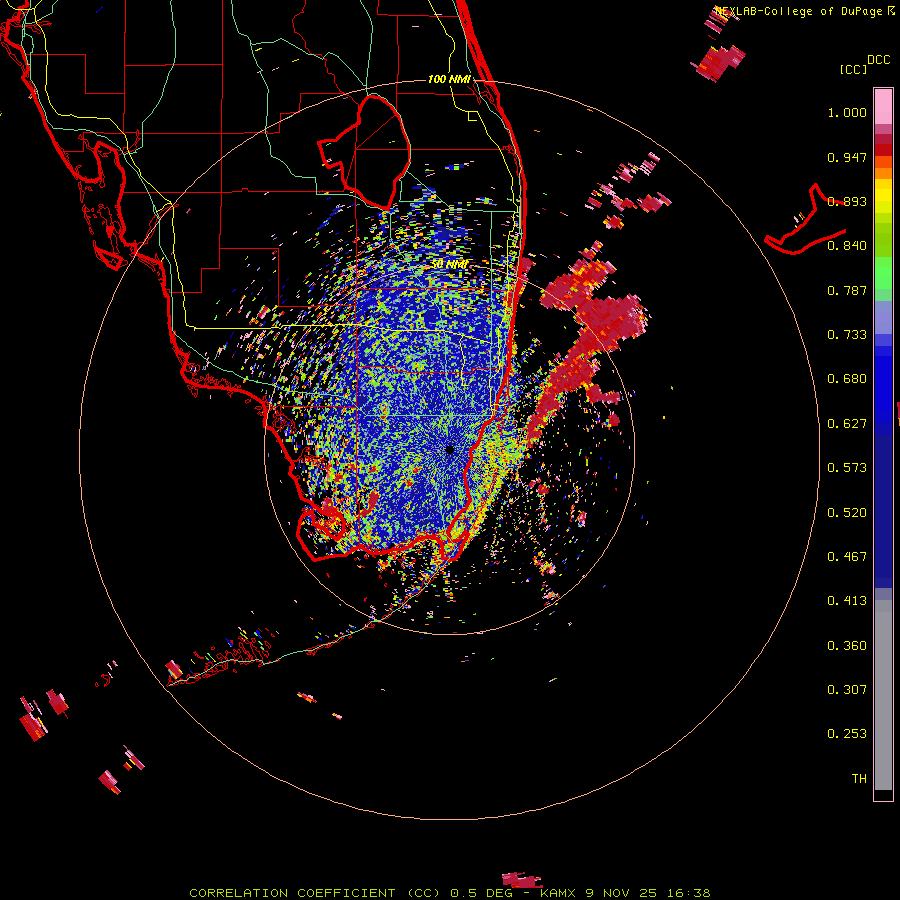Select the 0.627 scale label
Image resolution: width=900 pixels, height=900 pixels.
click(x=847, y=424)
